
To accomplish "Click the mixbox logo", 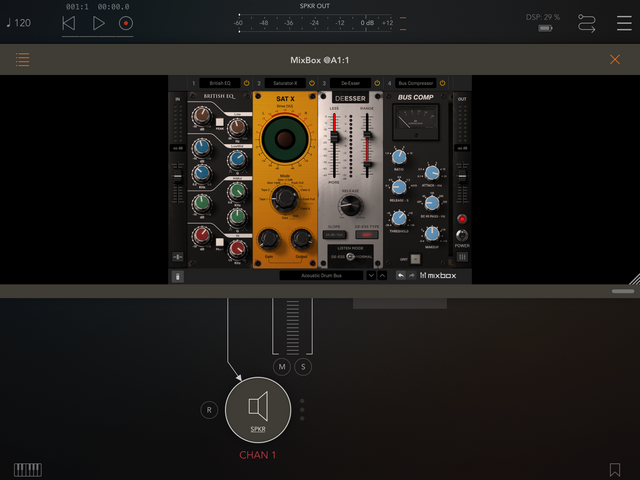I will [438, 276].
